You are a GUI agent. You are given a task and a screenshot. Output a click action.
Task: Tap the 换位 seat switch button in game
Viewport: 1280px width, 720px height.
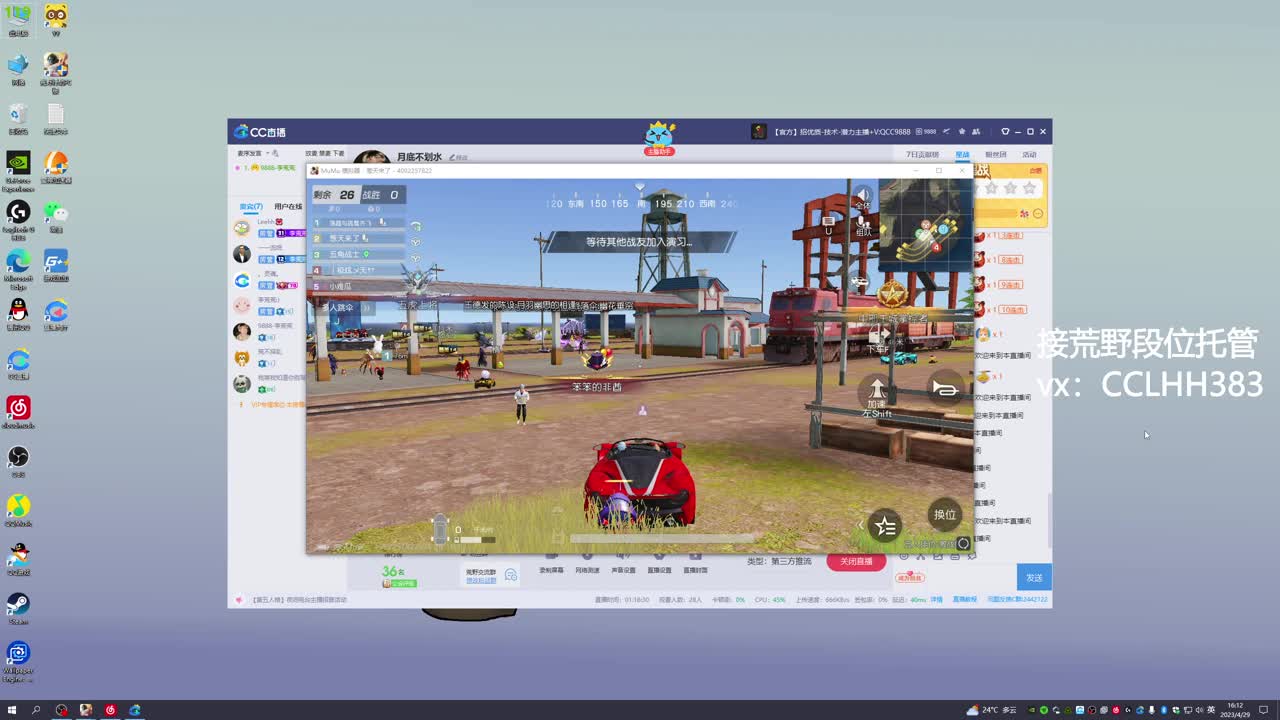[945, 515]
